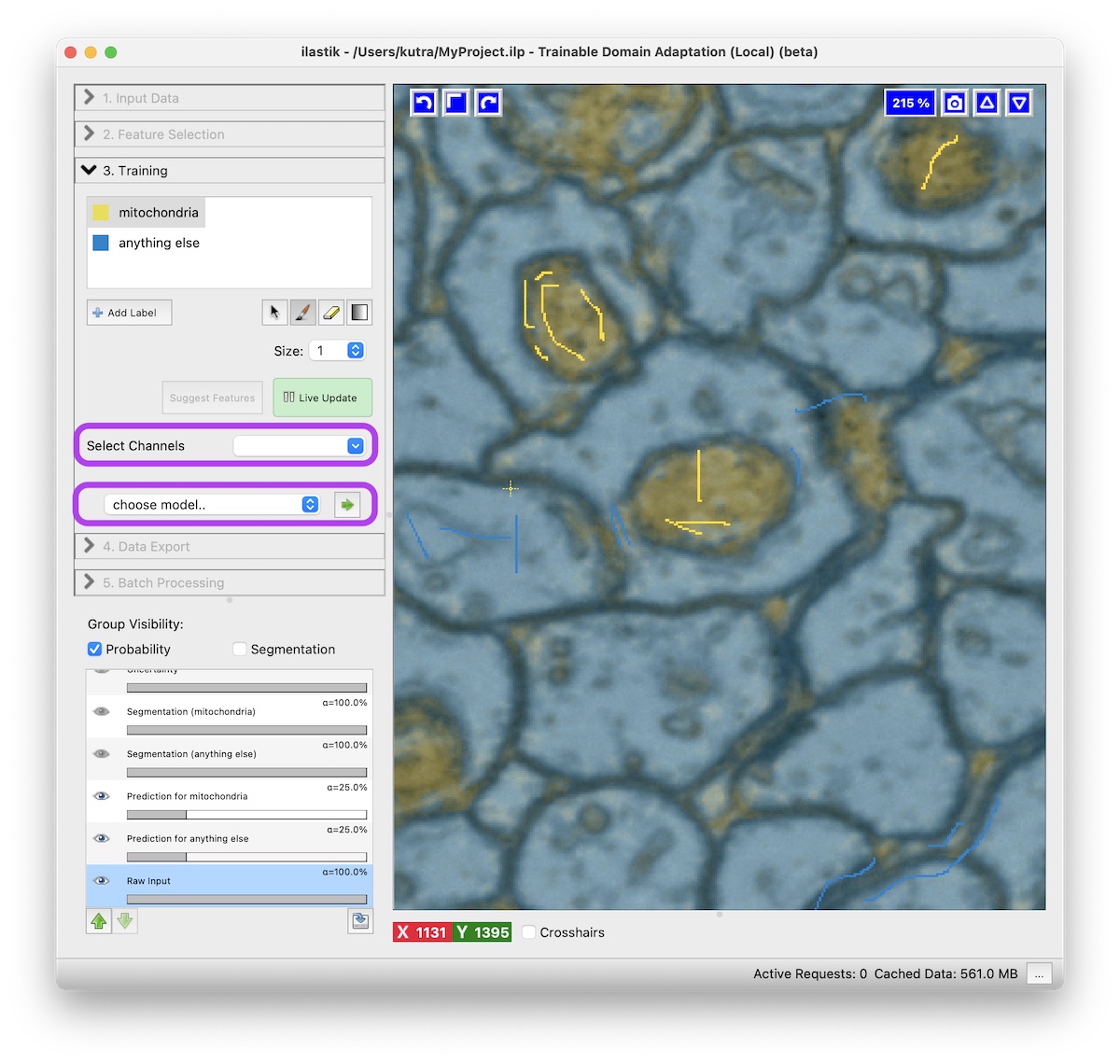Hide the Prediction for anything else layer
This screenshot has height=1064, width=1120.
(x=102, y=838)
